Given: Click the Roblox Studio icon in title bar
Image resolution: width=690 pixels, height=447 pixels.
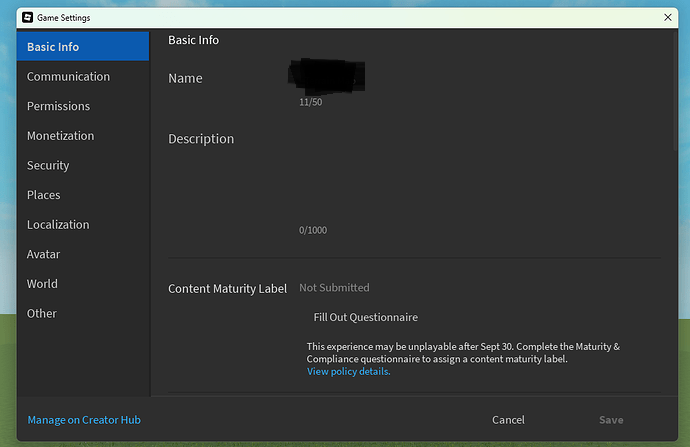Looking at the screenshot, I should tap(27, 17).
